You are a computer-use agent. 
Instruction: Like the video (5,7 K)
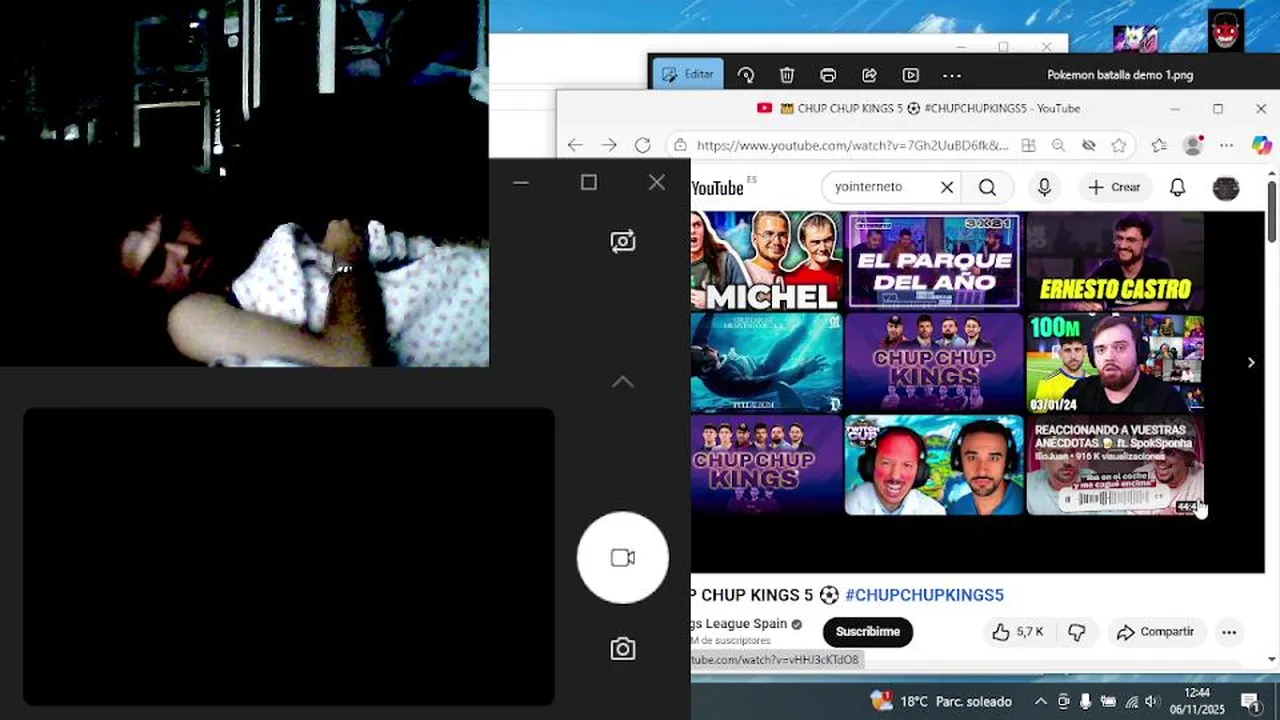point(1017,632)
